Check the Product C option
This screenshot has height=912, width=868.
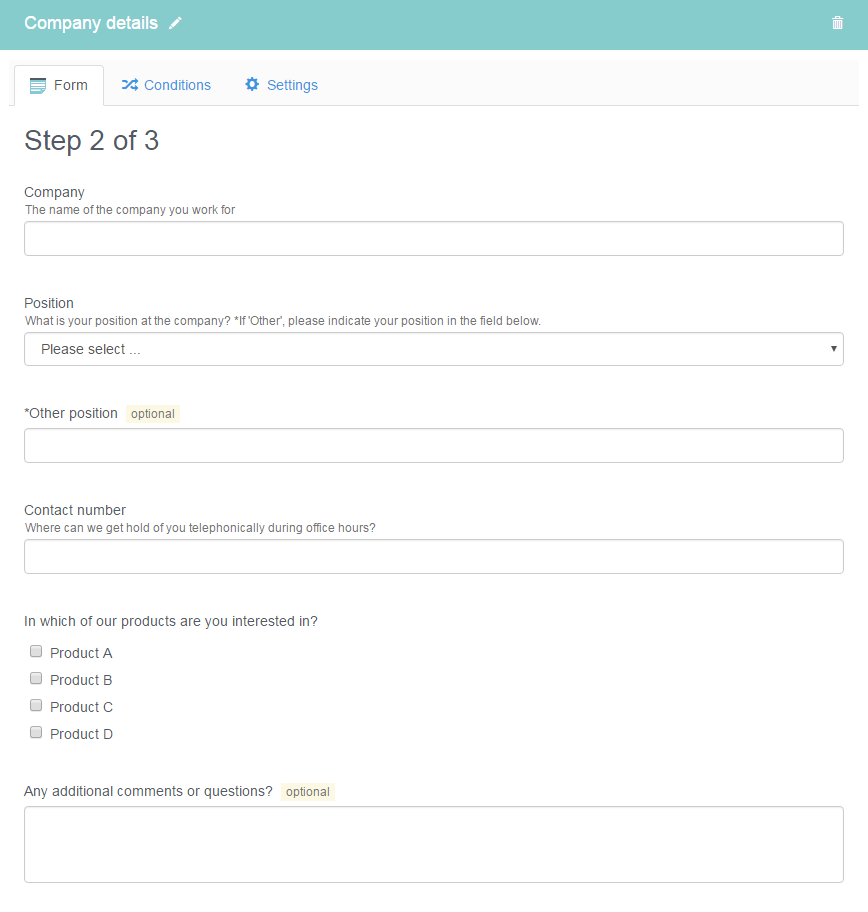point(36,706)
